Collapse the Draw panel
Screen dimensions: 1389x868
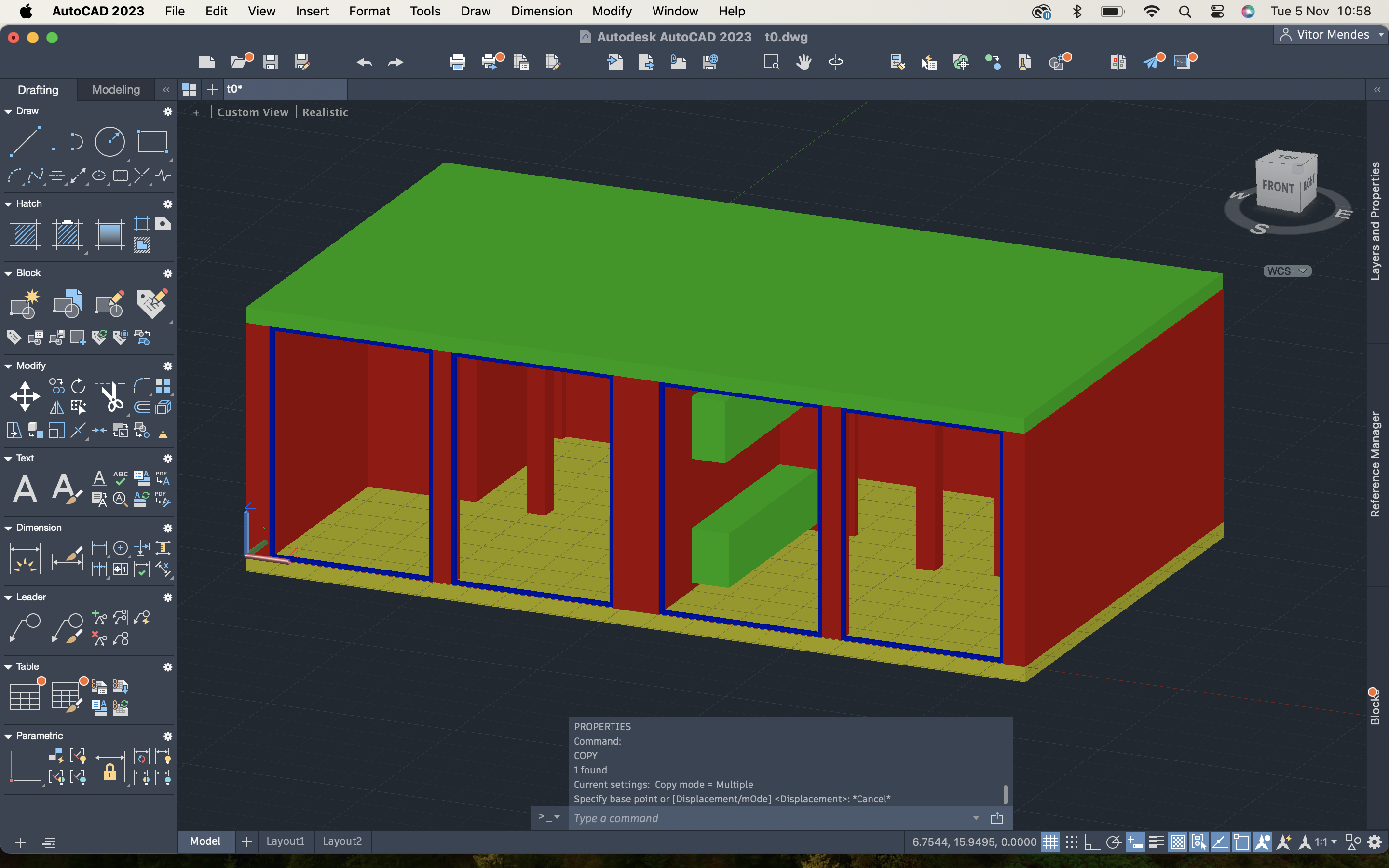coord(8,111)
